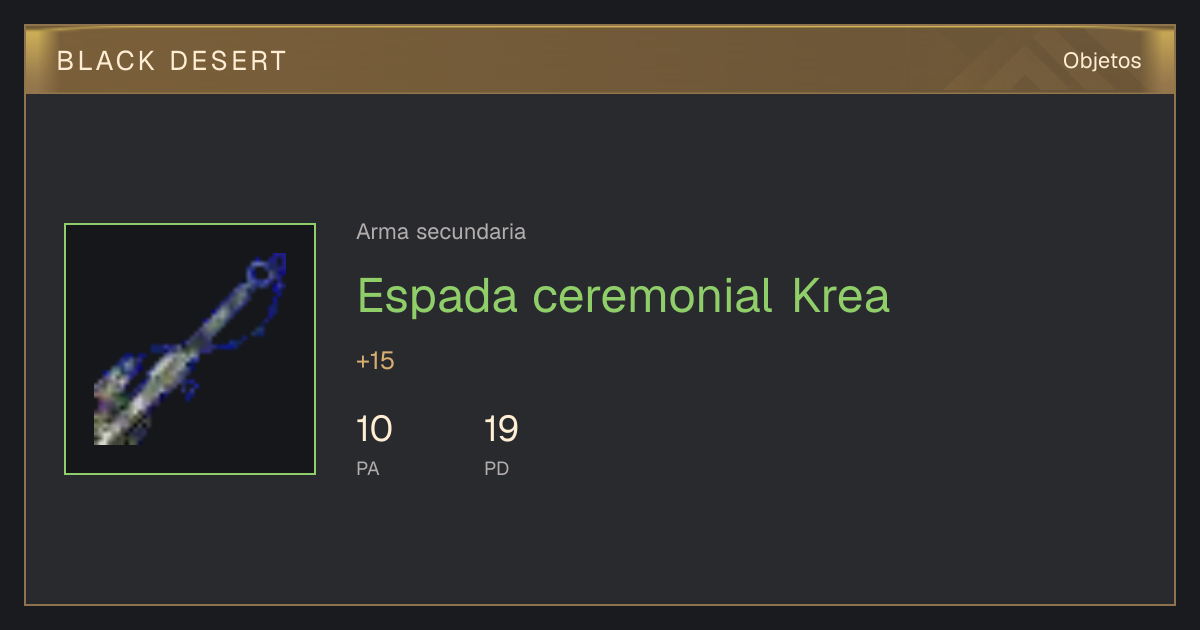Click the word BLACK in the header
This screenshot has height=630, width=1200.
click(x=107, y=61)
